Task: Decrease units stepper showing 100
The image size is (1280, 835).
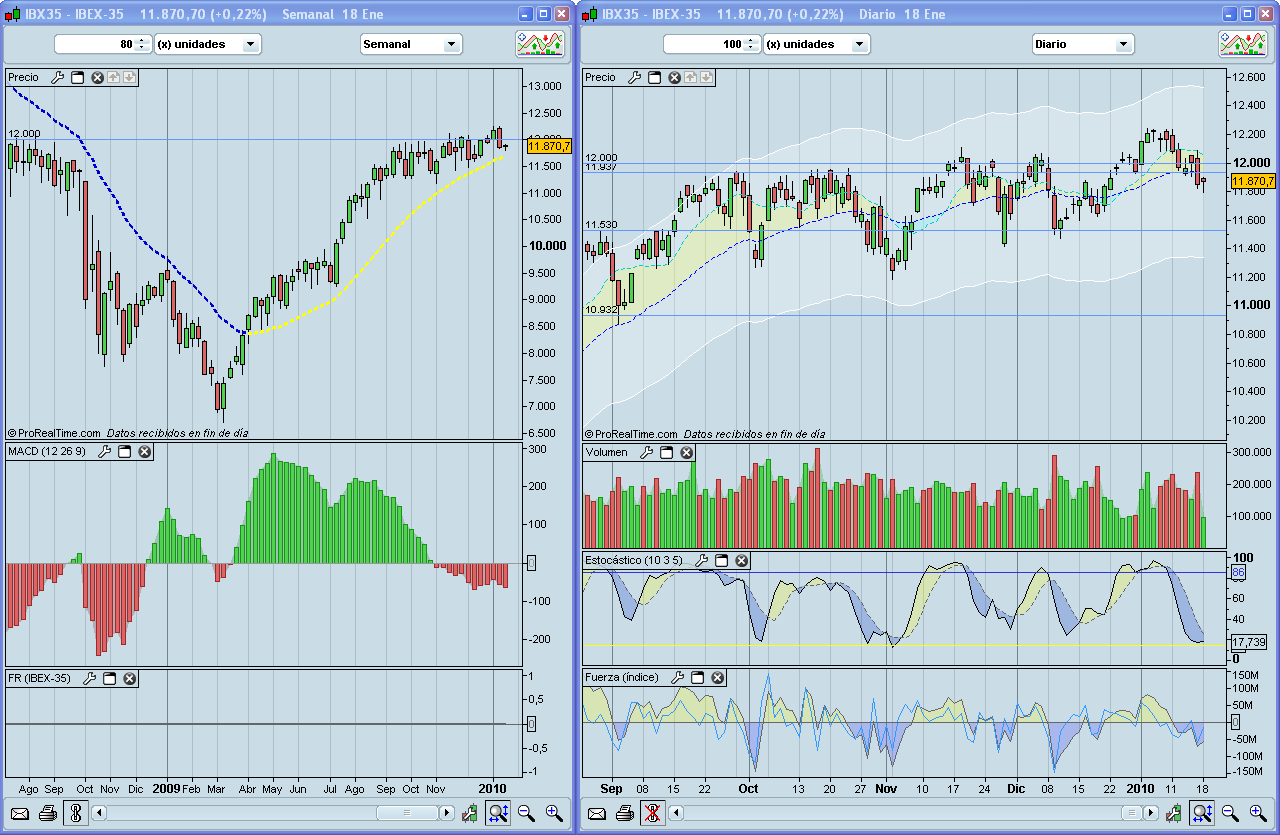Action: coord(752,49)
